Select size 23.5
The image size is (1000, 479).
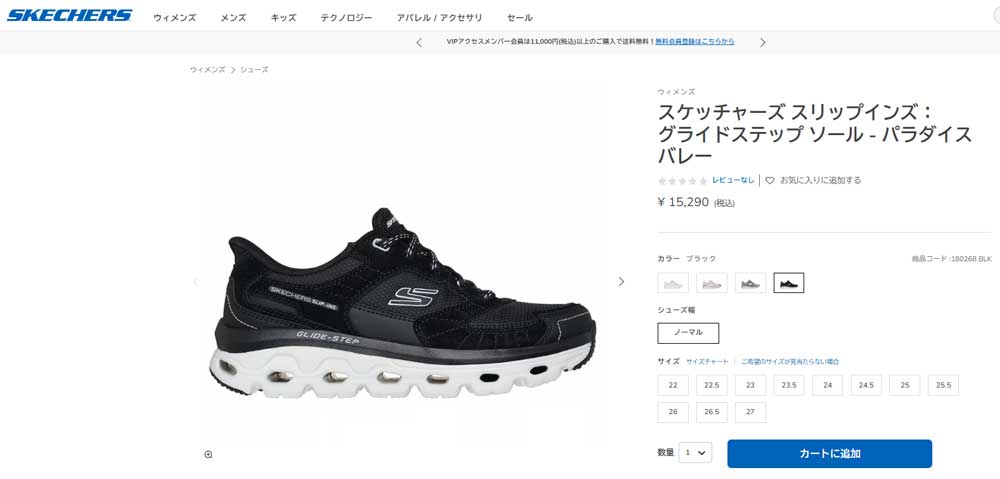click(789, 385)
